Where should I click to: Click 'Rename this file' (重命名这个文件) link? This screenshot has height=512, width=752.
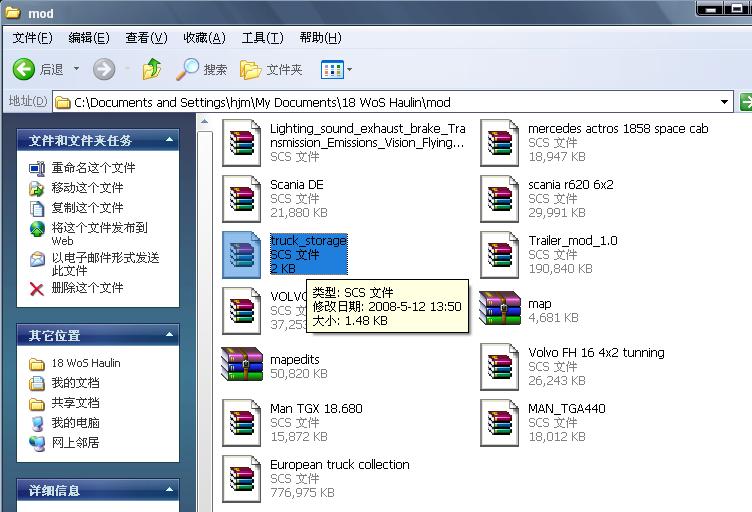(93, 168)
